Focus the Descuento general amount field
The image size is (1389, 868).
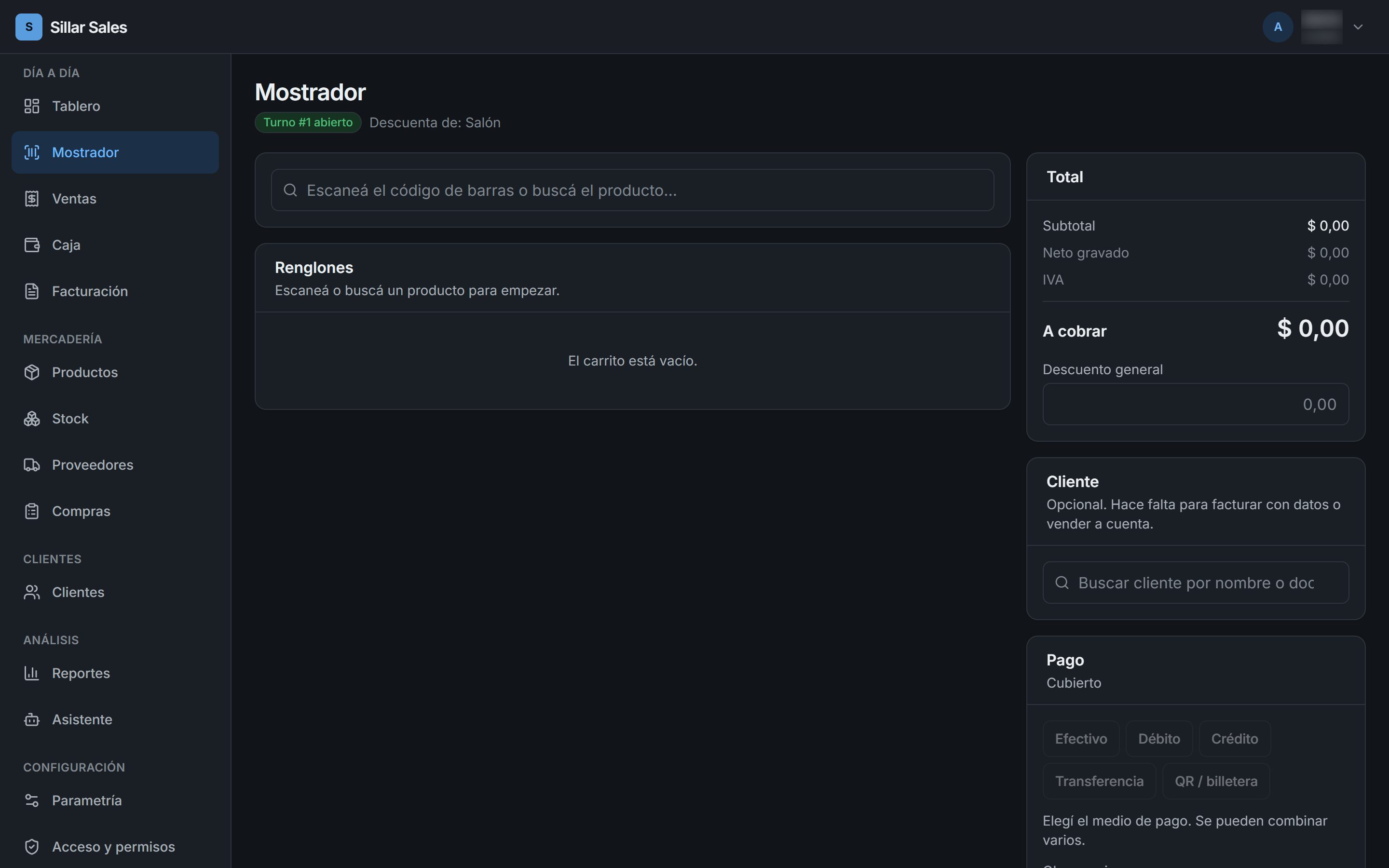point(1196,404)
